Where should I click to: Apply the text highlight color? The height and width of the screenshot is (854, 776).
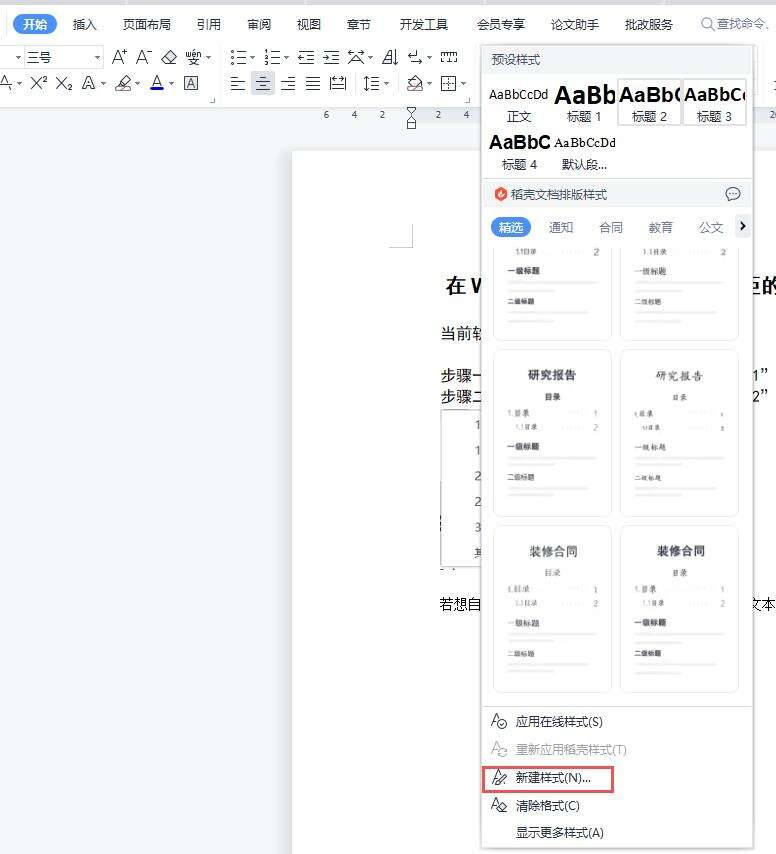124,83
